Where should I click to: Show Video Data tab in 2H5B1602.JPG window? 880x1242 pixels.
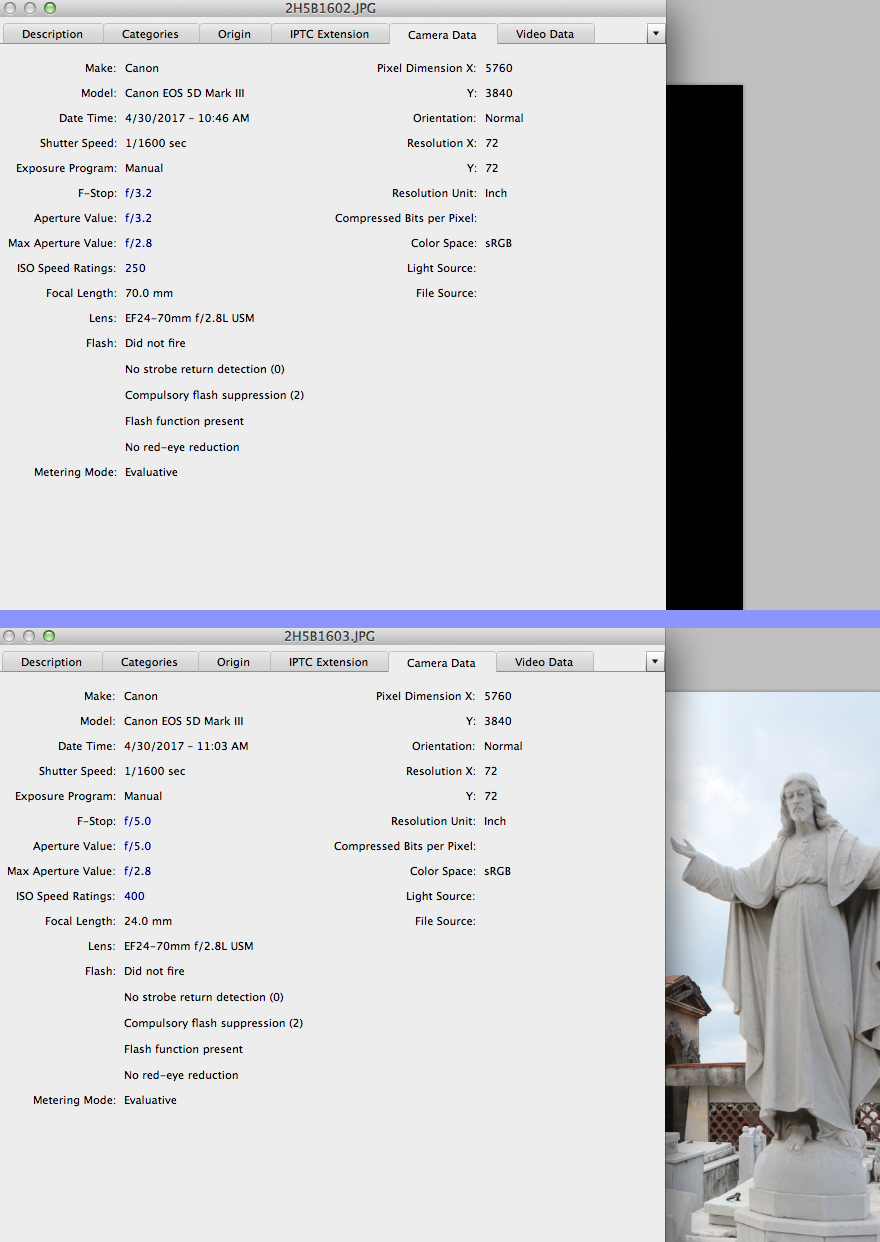(x=544, y=34)
